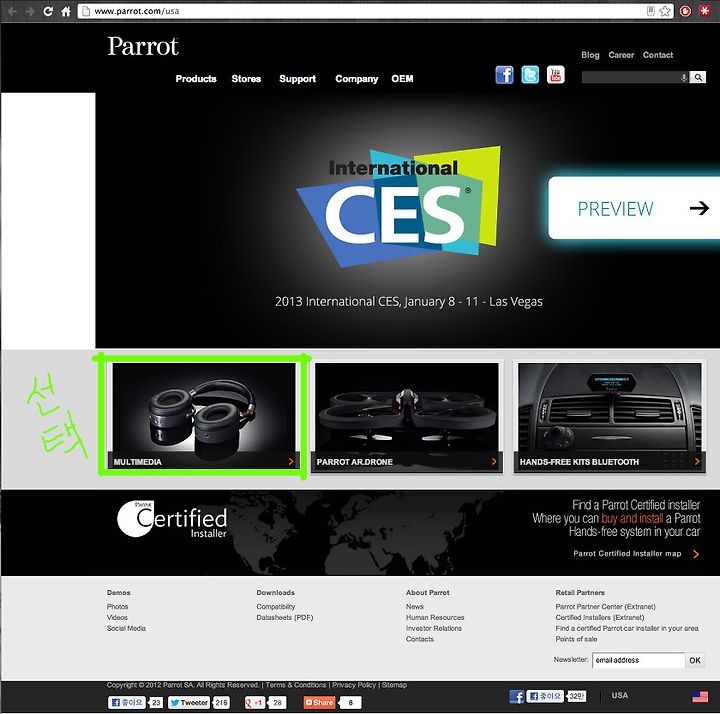Image resolution: width=720 pixels, height=714 pixels.
Task: Open the Videos link under Demos
Action: [117, 618]
